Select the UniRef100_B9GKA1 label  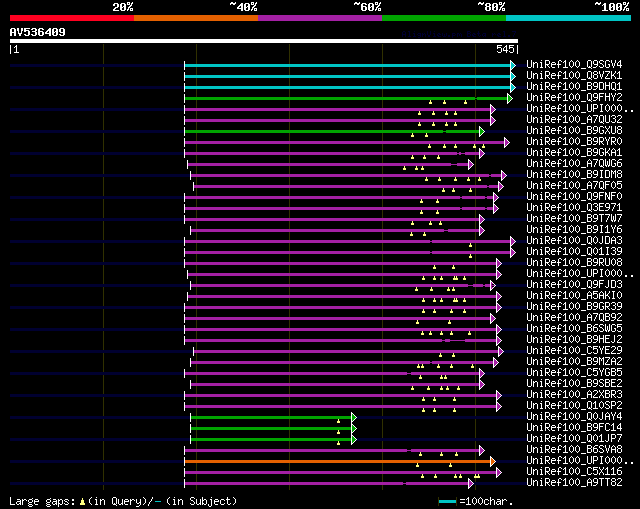pyautogui.click(x=574, y=153)
